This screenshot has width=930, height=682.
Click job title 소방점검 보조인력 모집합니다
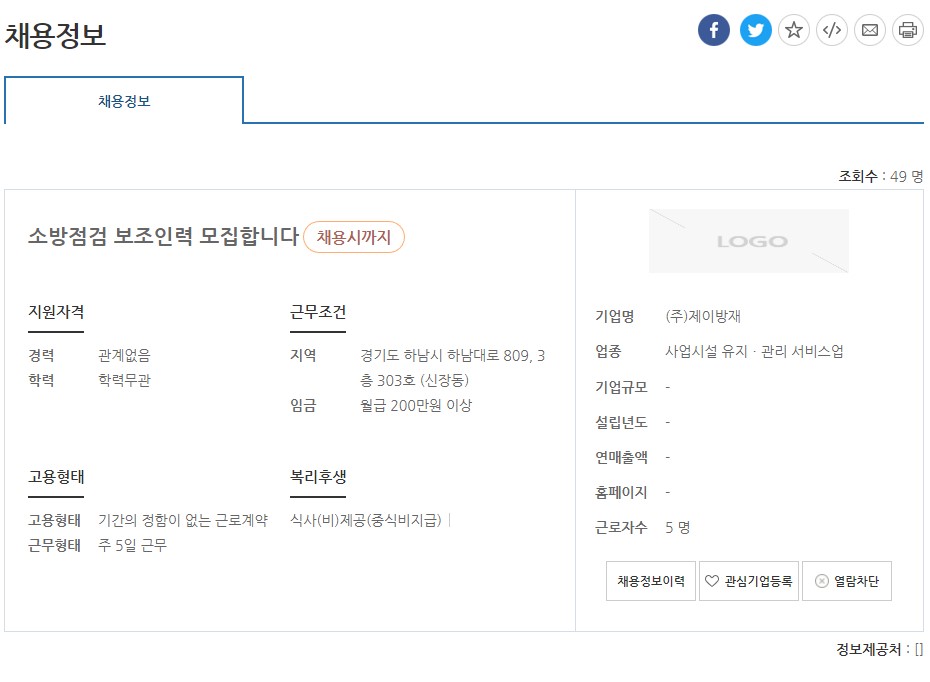coord(163,236)
